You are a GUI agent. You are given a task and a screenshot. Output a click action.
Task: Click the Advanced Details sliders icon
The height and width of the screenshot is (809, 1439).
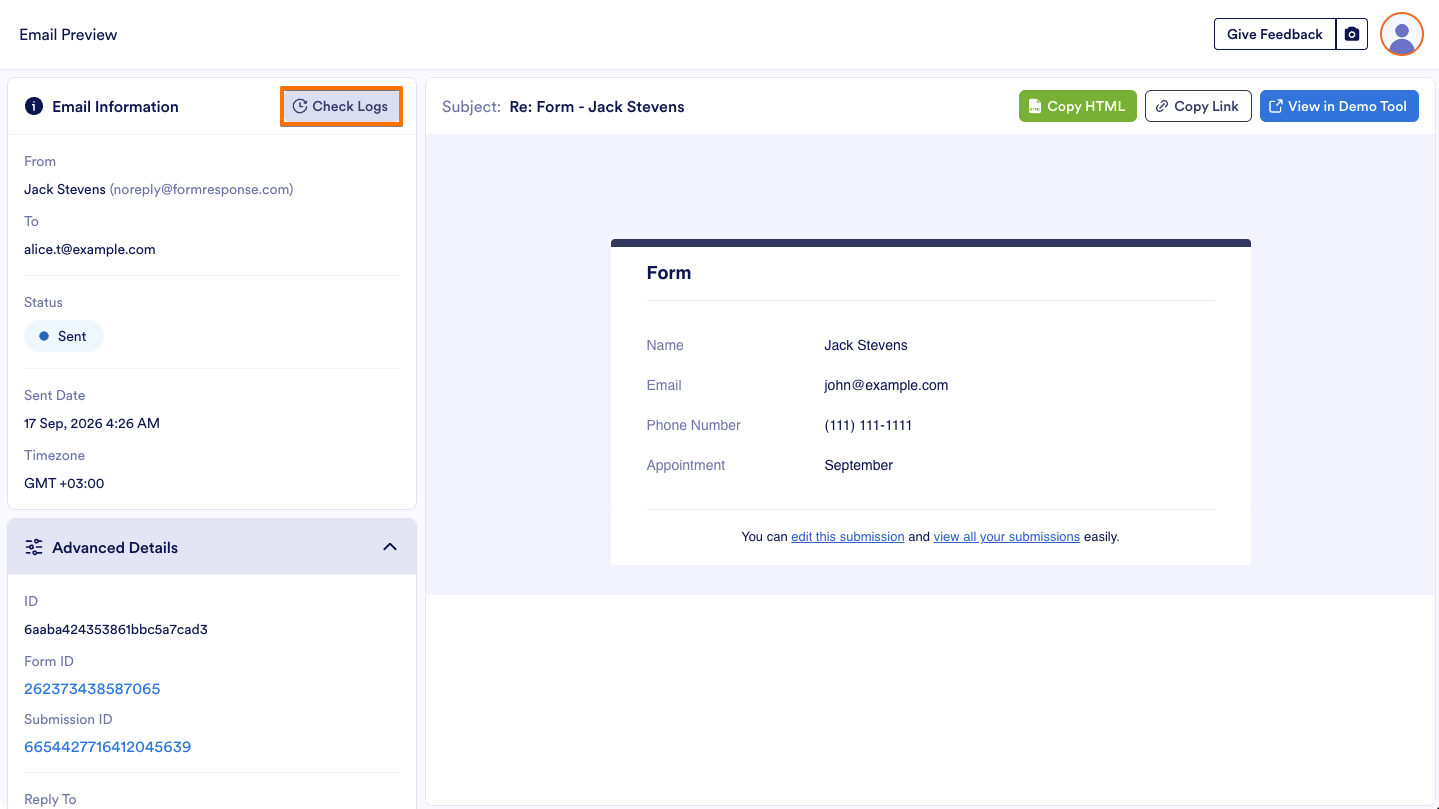(34, 547)
